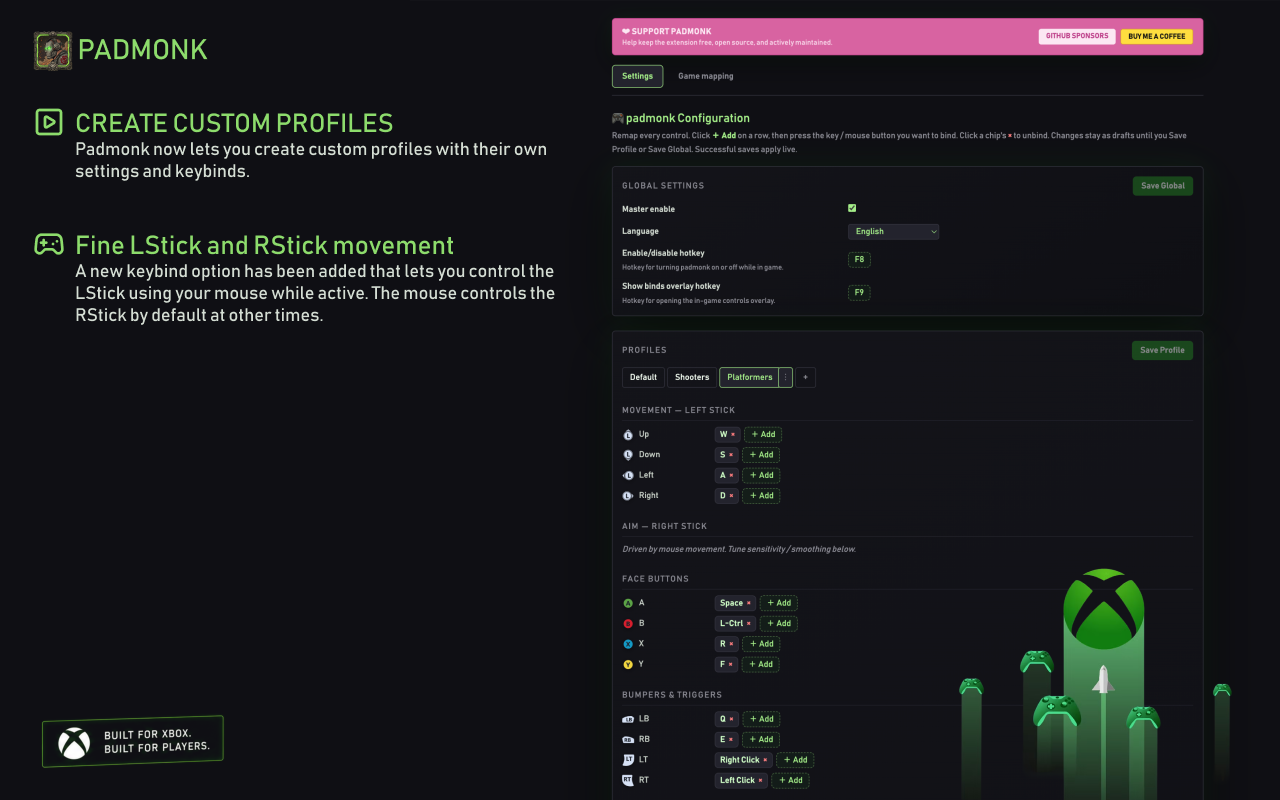The image size is (1280, 800).
Task: Unbind R from the X face button
Action: [732, 644]
